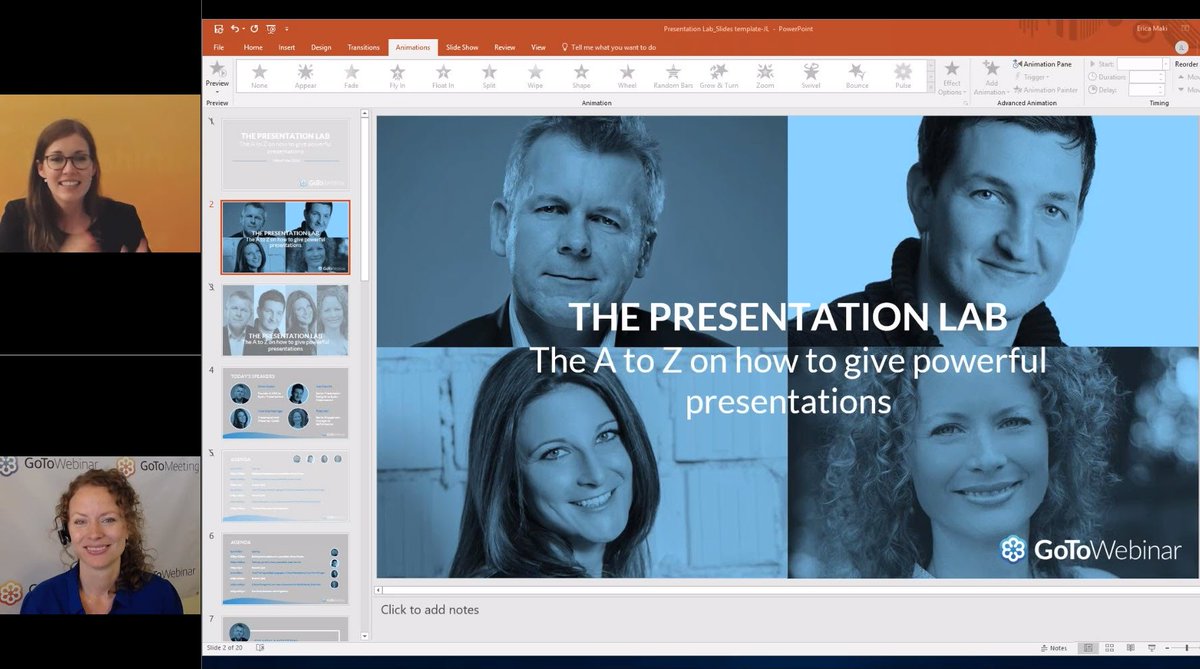Apply the Bounce animation effect
The image size is (1200, 669).
tap(857, 76)
